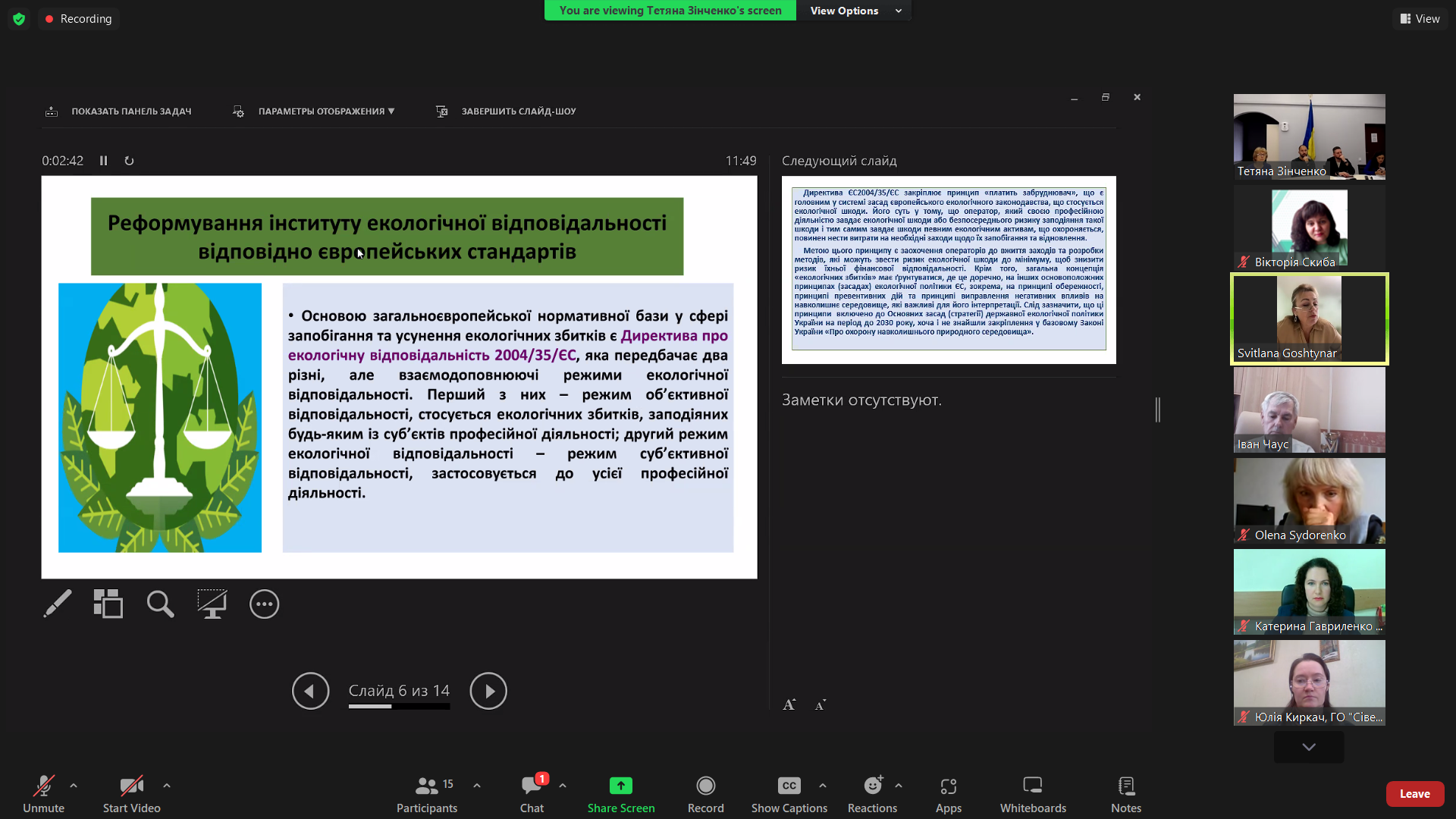Open the Chat panel with new message
The height and width of the screenshot is (819, 1456).
tap(532, 793)
